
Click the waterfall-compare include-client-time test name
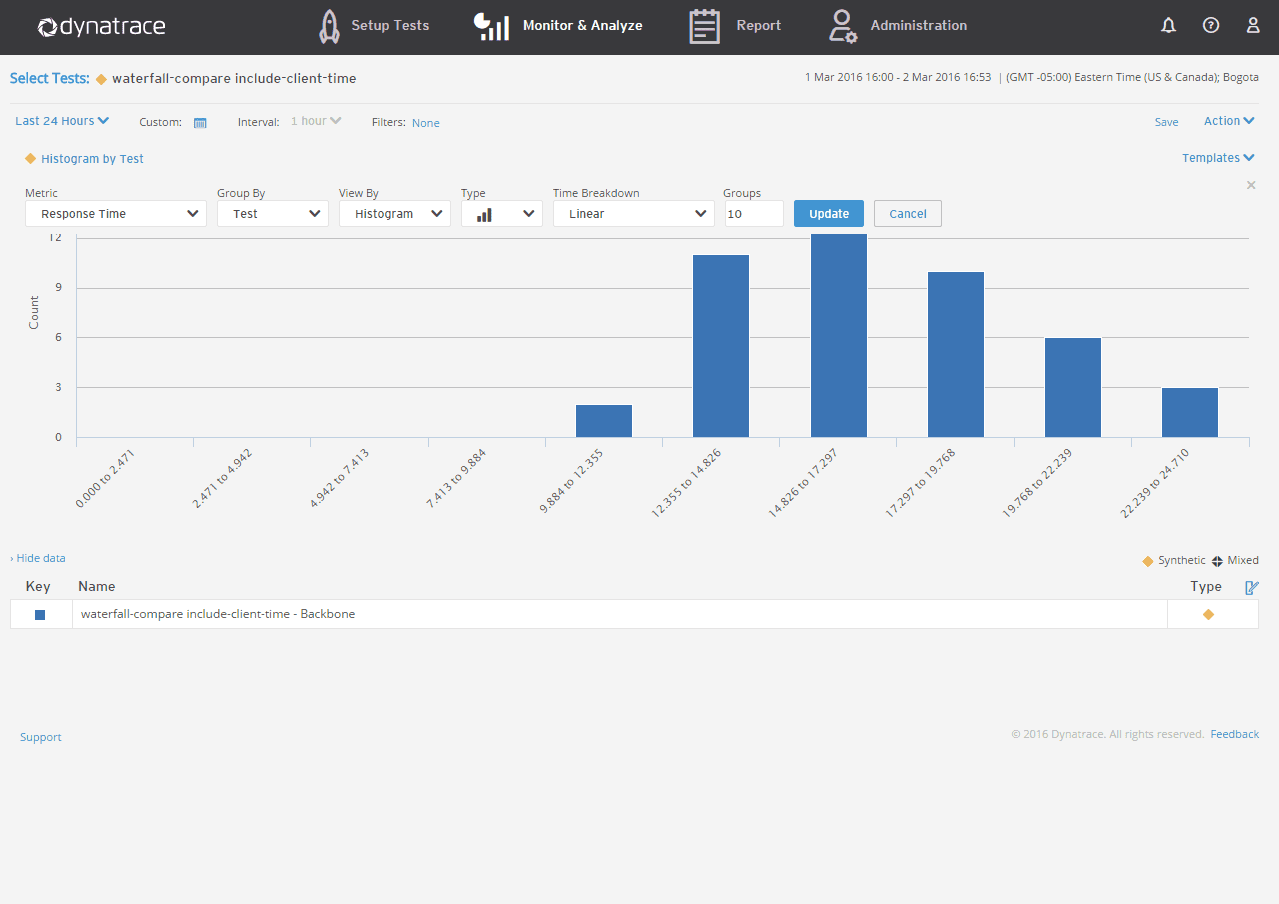(234, 78)
